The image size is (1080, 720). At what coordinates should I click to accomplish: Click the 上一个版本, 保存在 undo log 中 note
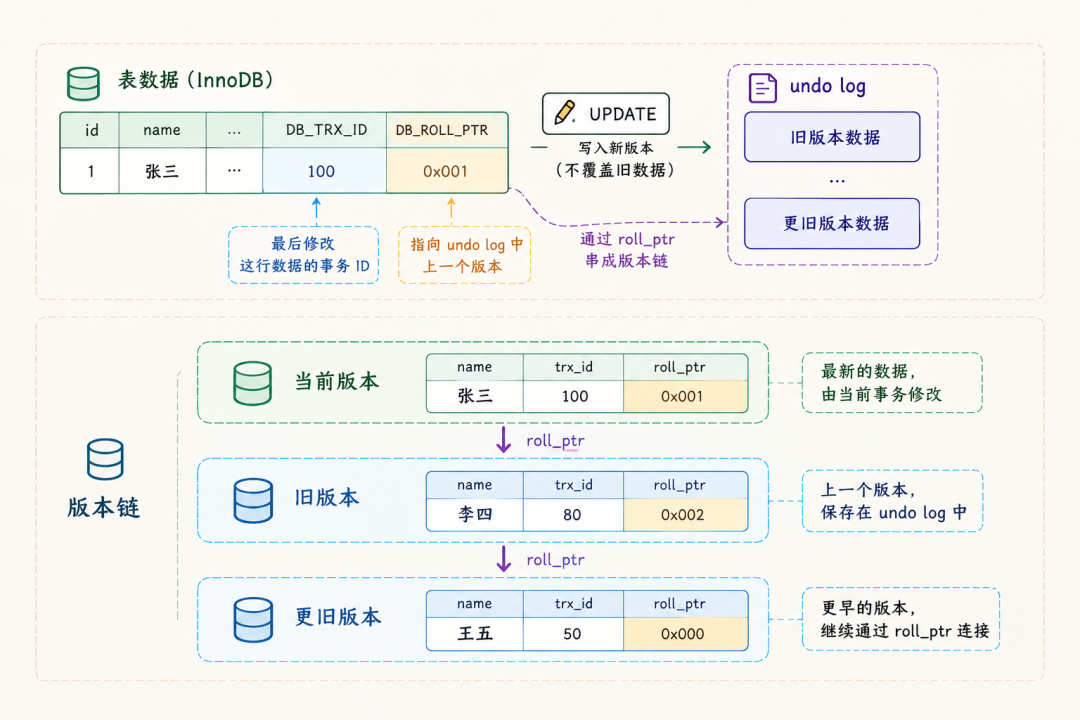(892, 501)
